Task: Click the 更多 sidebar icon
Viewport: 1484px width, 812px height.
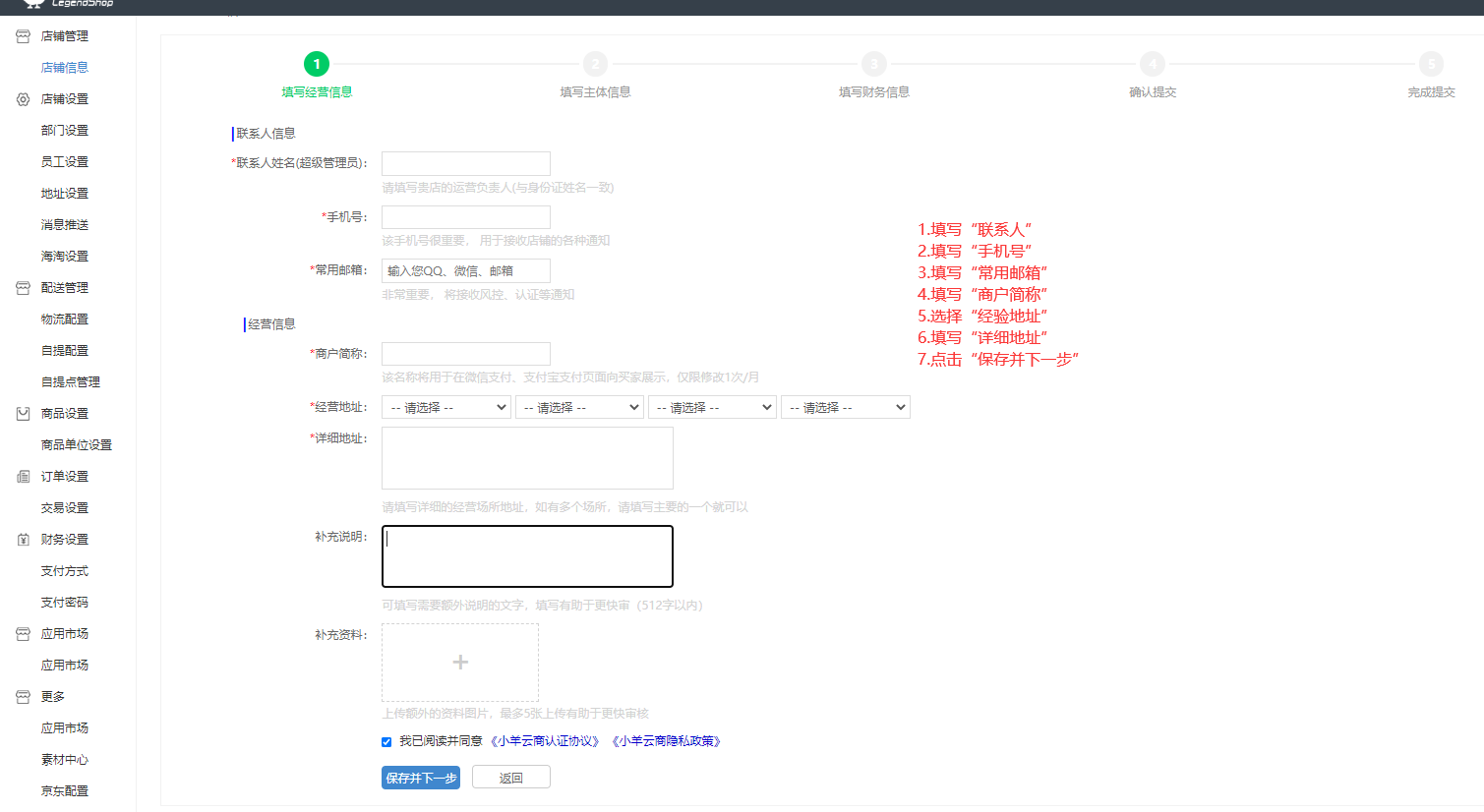Action: [x=23, y=697]
